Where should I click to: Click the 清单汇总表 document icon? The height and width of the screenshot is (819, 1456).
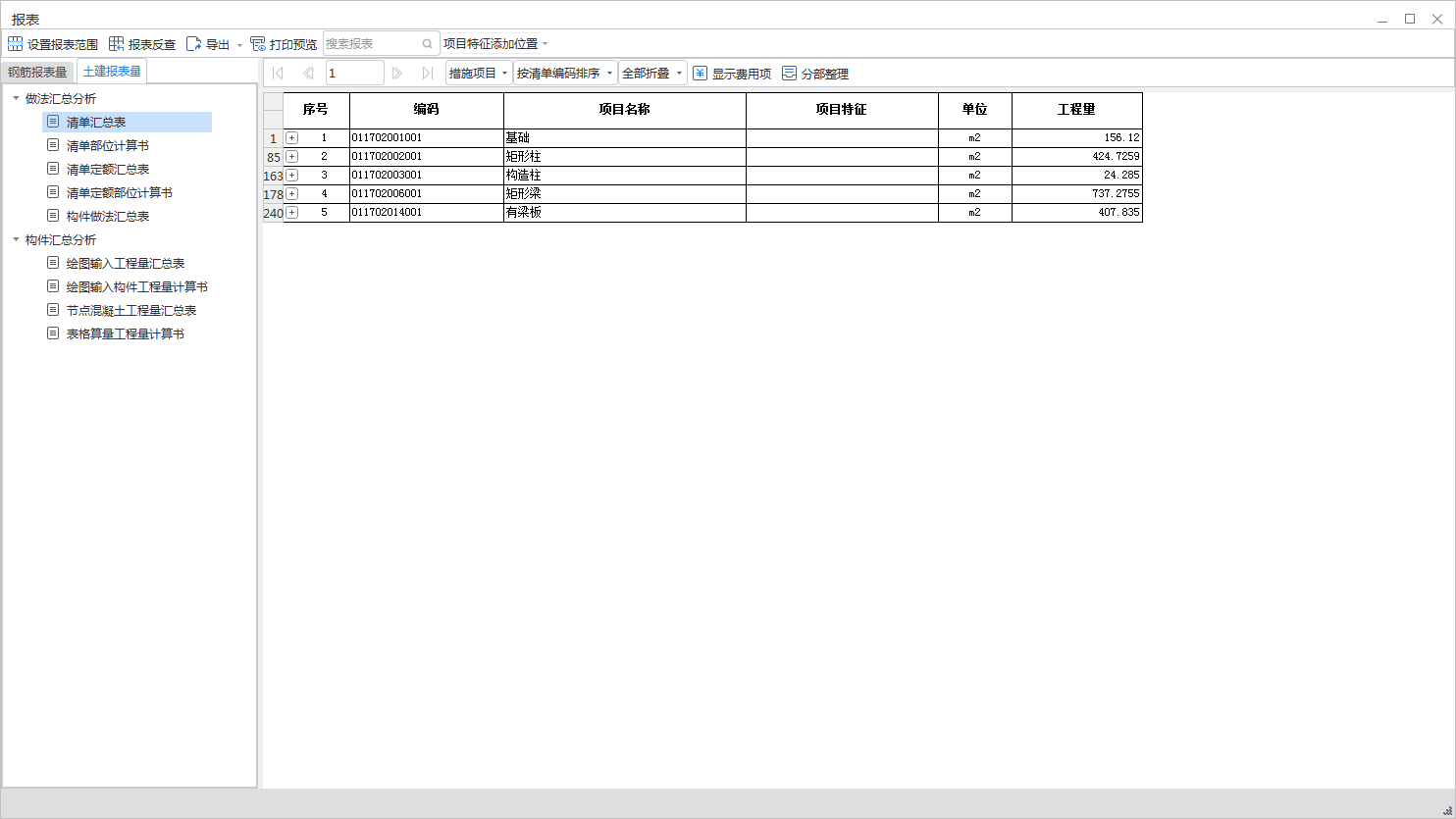click(x=53, y=122)
